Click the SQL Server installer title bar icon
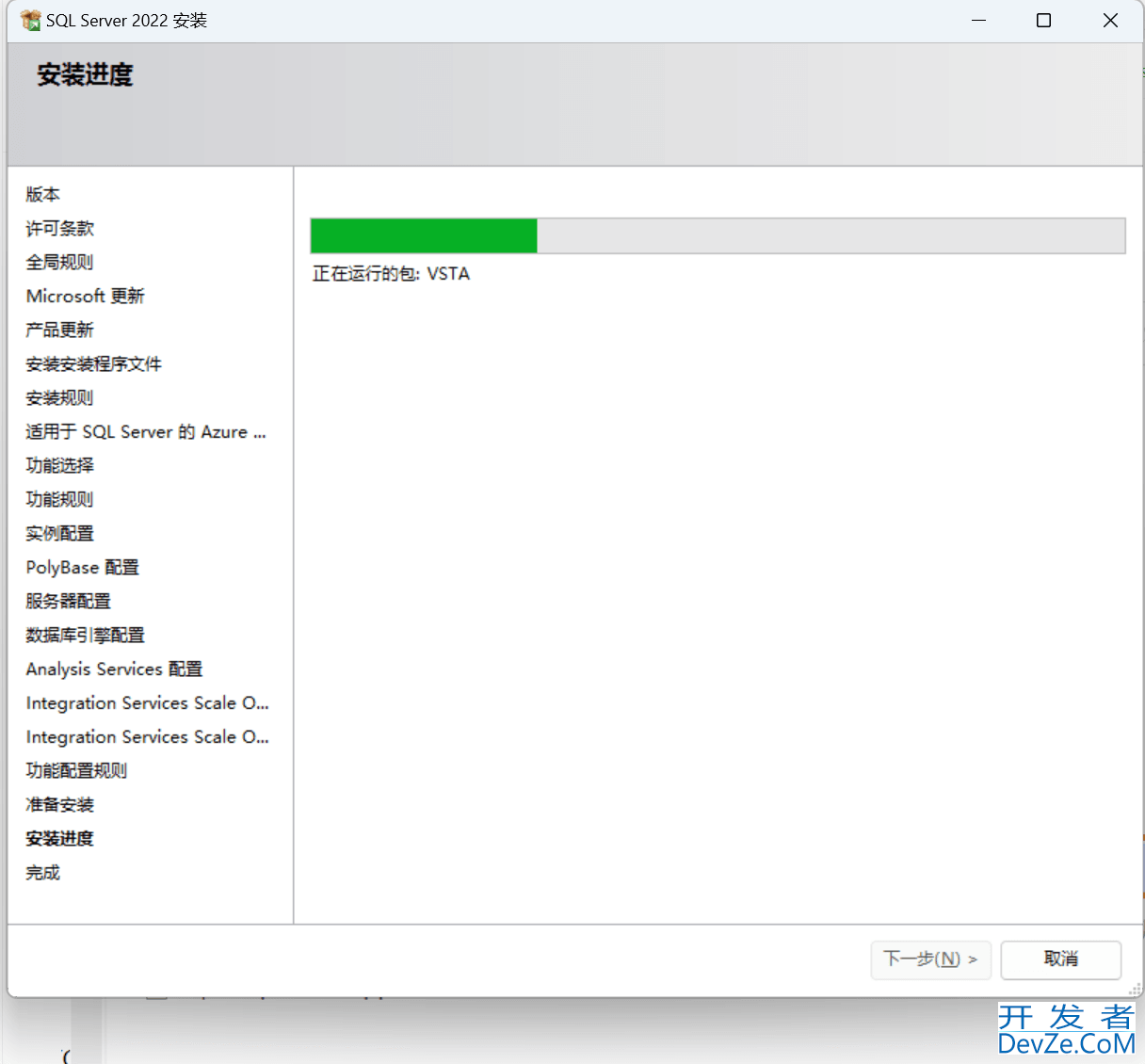Screen dimensions: 1145x1064 click(x=30, y=20)
